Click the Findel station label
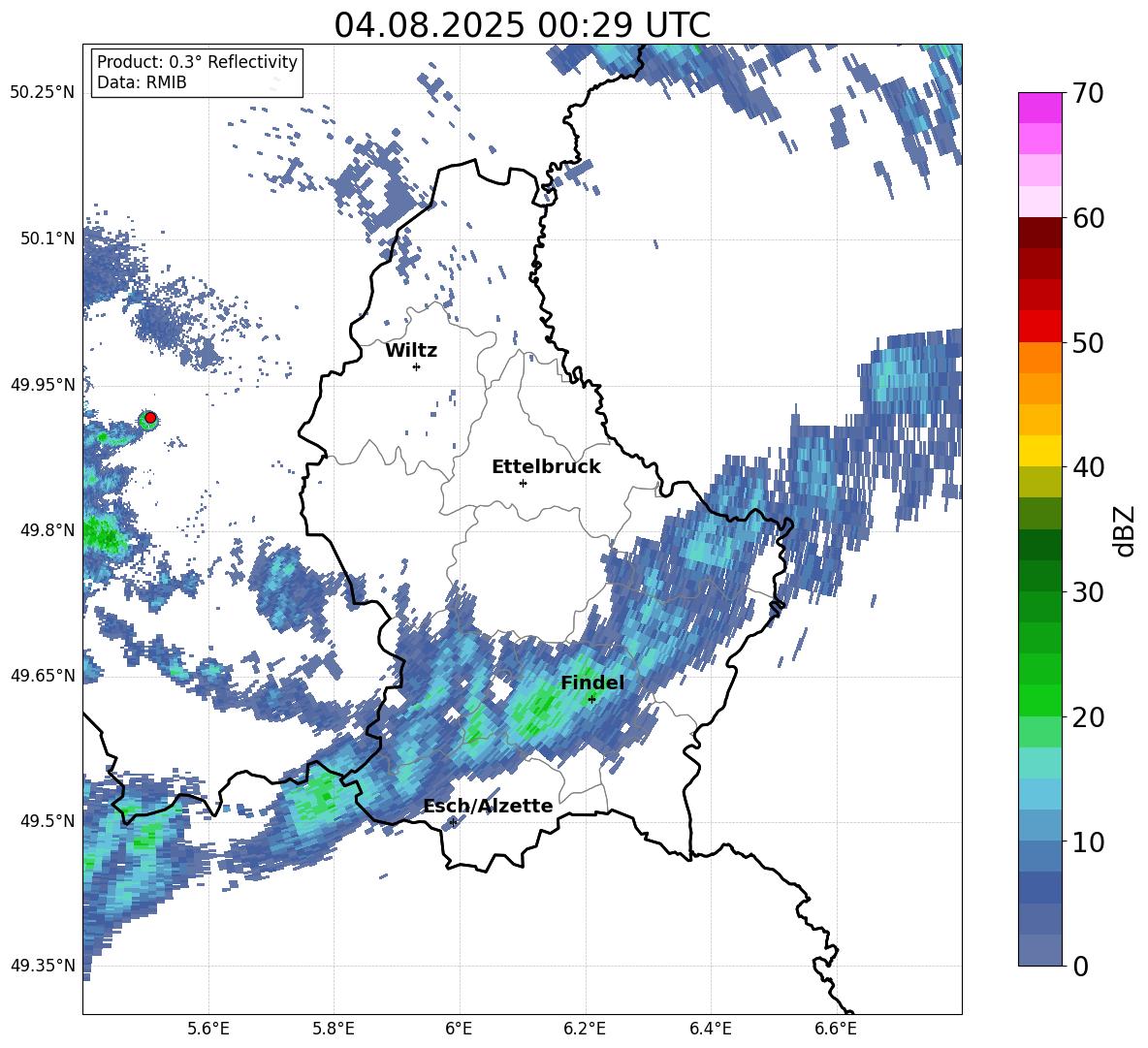Screen dimensions: 1148x1048 click(592, 683)
